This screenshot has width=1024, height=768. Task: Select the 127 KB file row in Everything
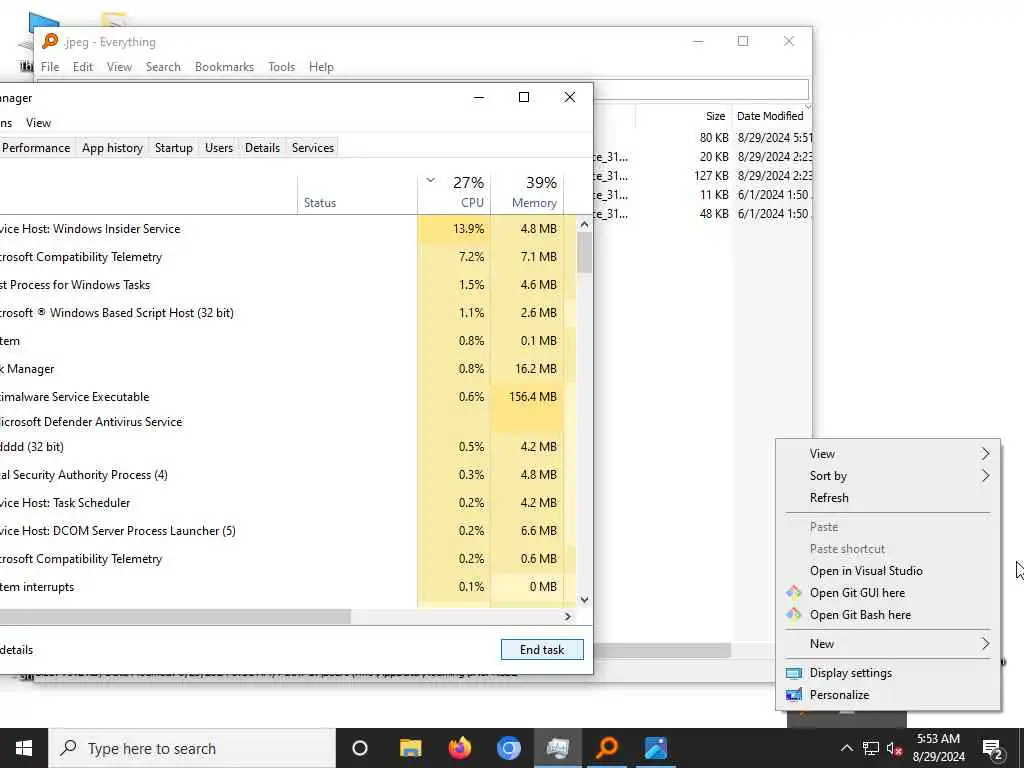click(x=702, y=176)
